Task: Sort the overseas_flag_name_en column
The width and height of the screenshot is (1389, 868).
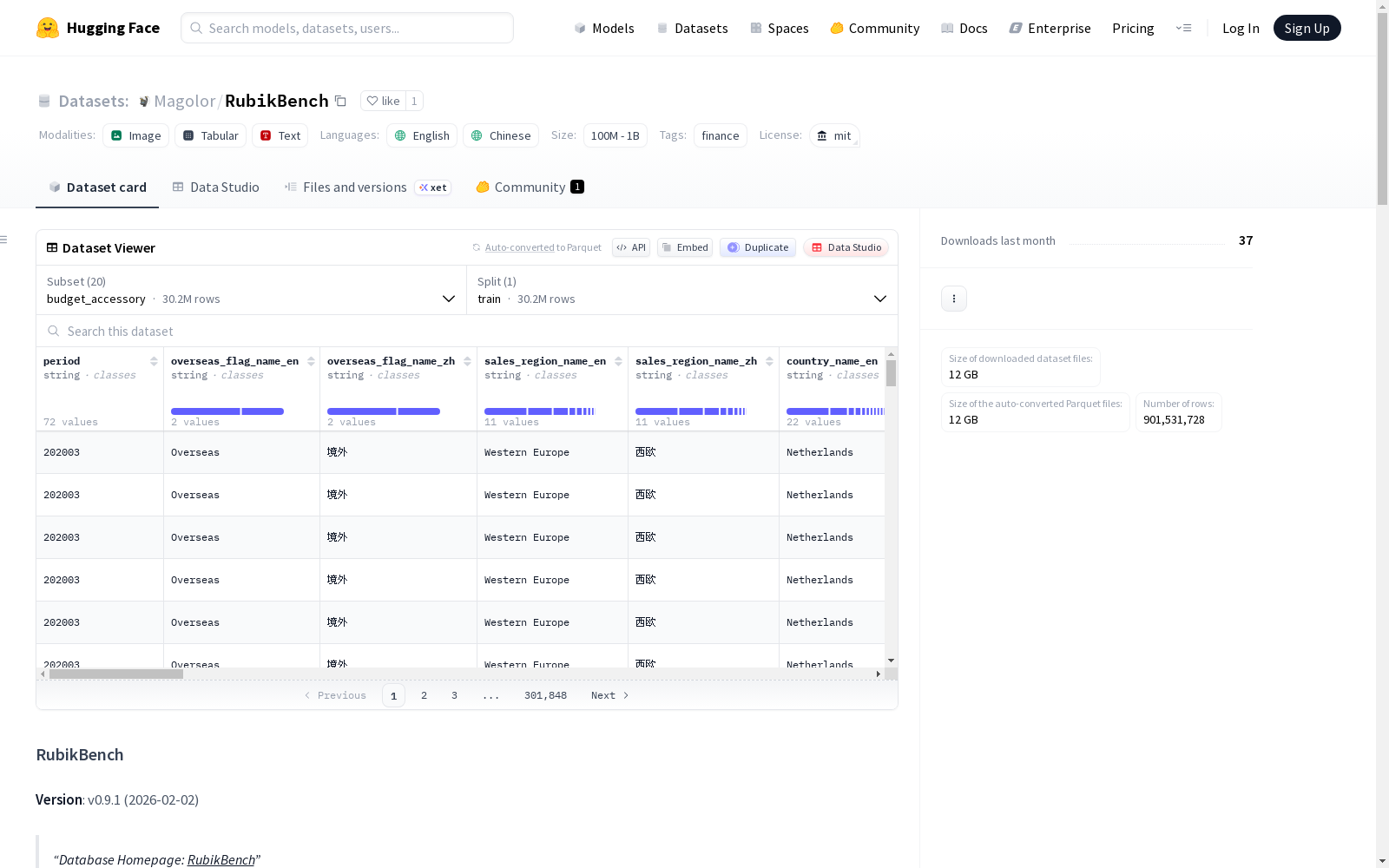Action: pos(311,361)
